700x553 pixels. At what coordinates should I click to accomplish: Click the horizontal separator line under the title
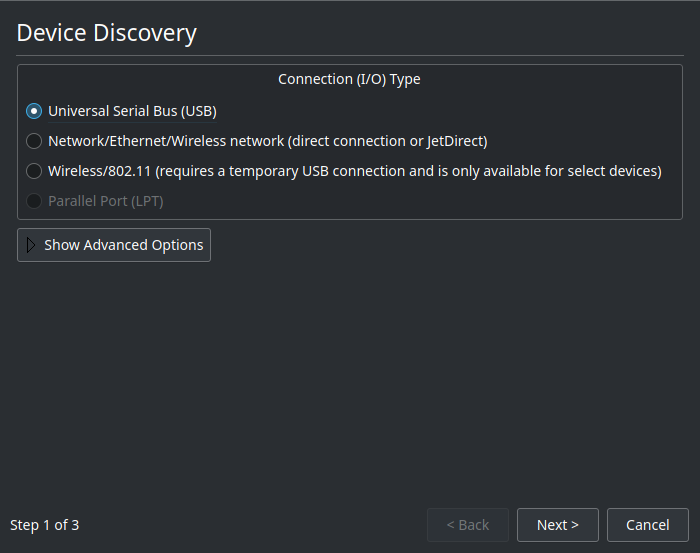pos(350,55)
